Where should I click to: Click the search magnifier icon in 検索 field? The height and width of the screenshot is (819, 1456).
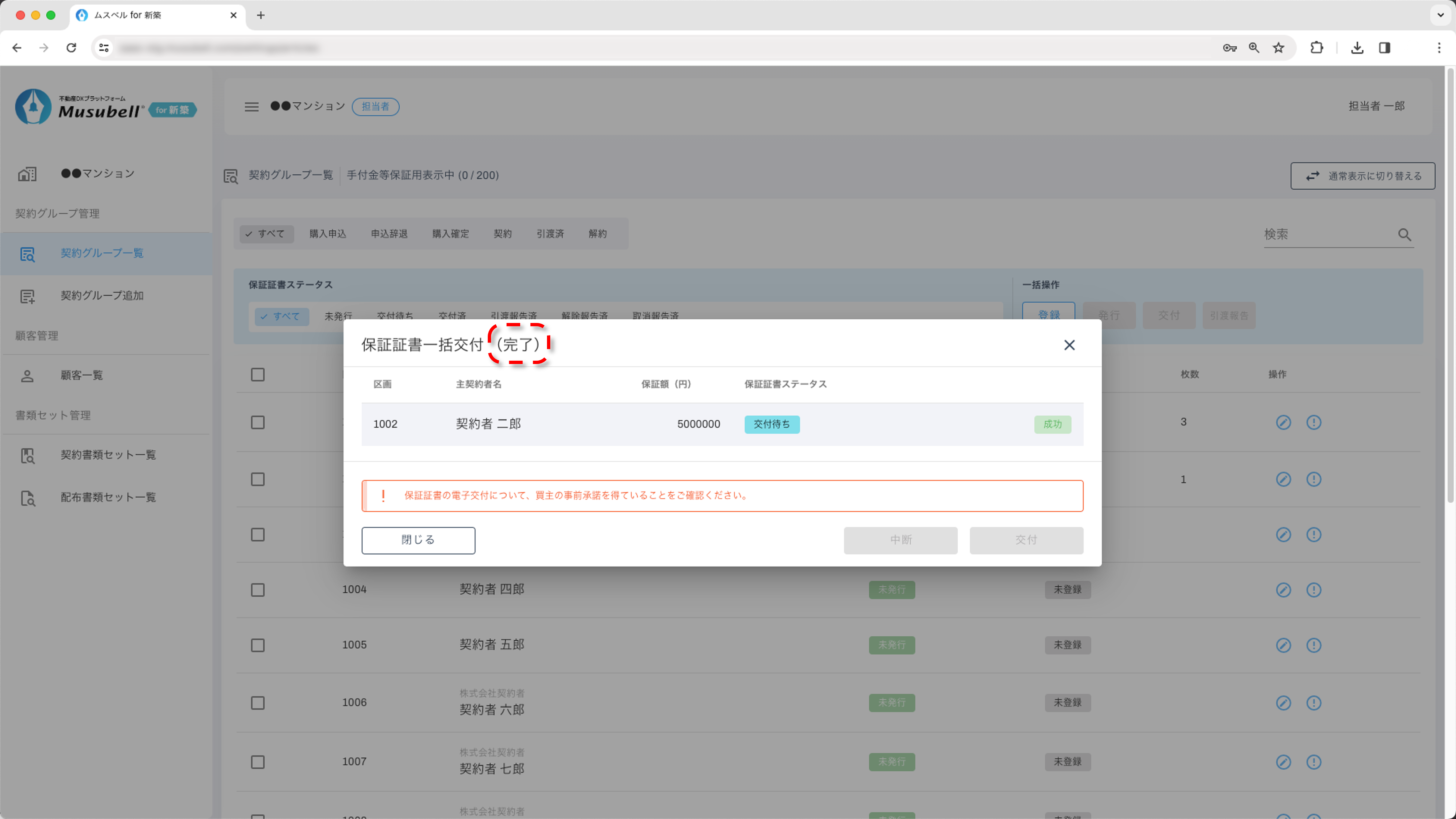click(1405, 235)
